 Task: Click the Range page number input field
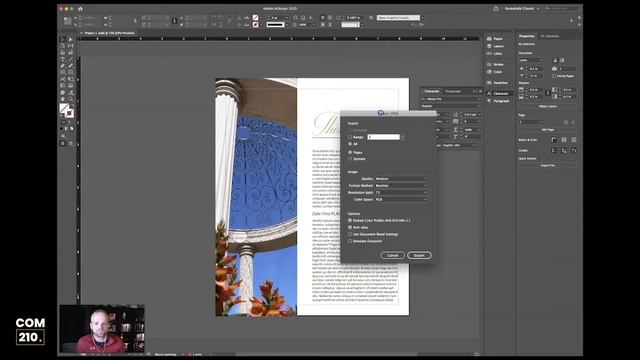pyautogui.click(x=383, y=137)
